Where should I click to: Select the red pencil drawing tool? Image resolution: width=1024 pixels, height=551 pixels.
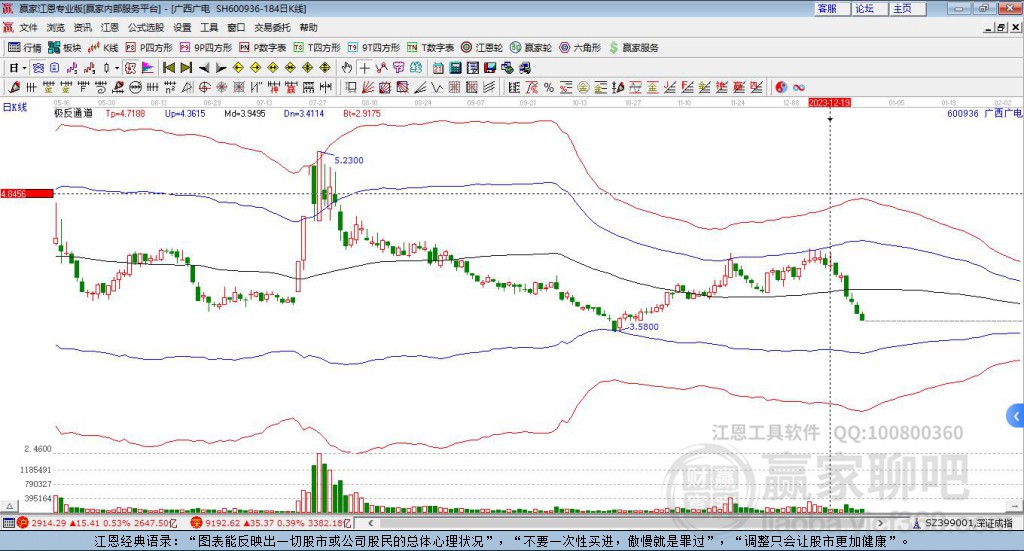14,87
